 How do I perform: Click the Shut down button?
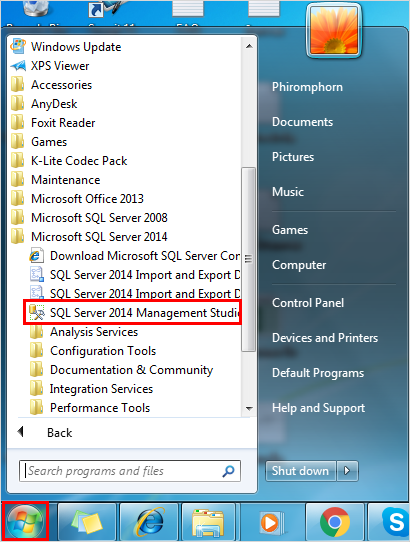tap(300, 471)
